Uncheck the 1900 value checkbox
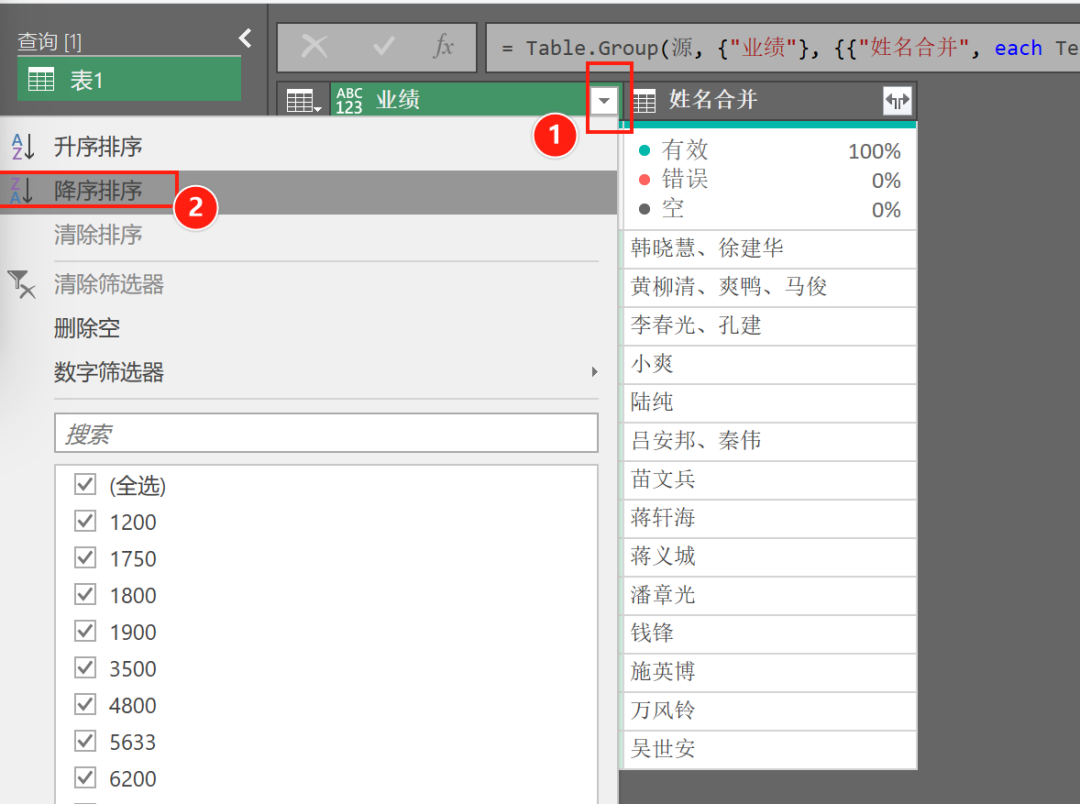Viewport: 1080px width, 804px height. (x=85, y=631)
